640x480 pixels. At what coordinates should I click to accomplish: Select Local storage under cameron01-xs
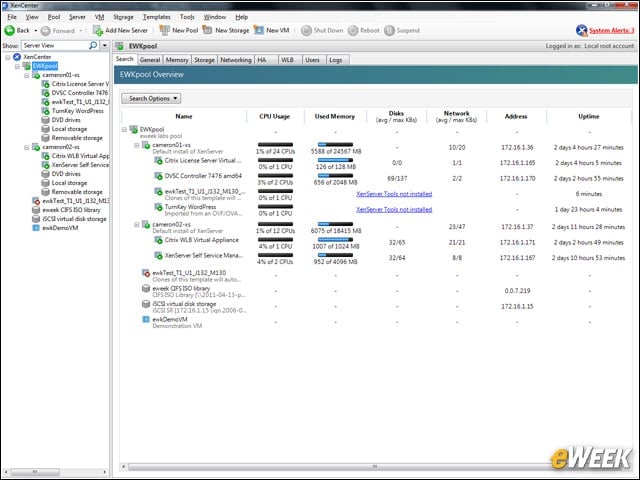[69, 129]
